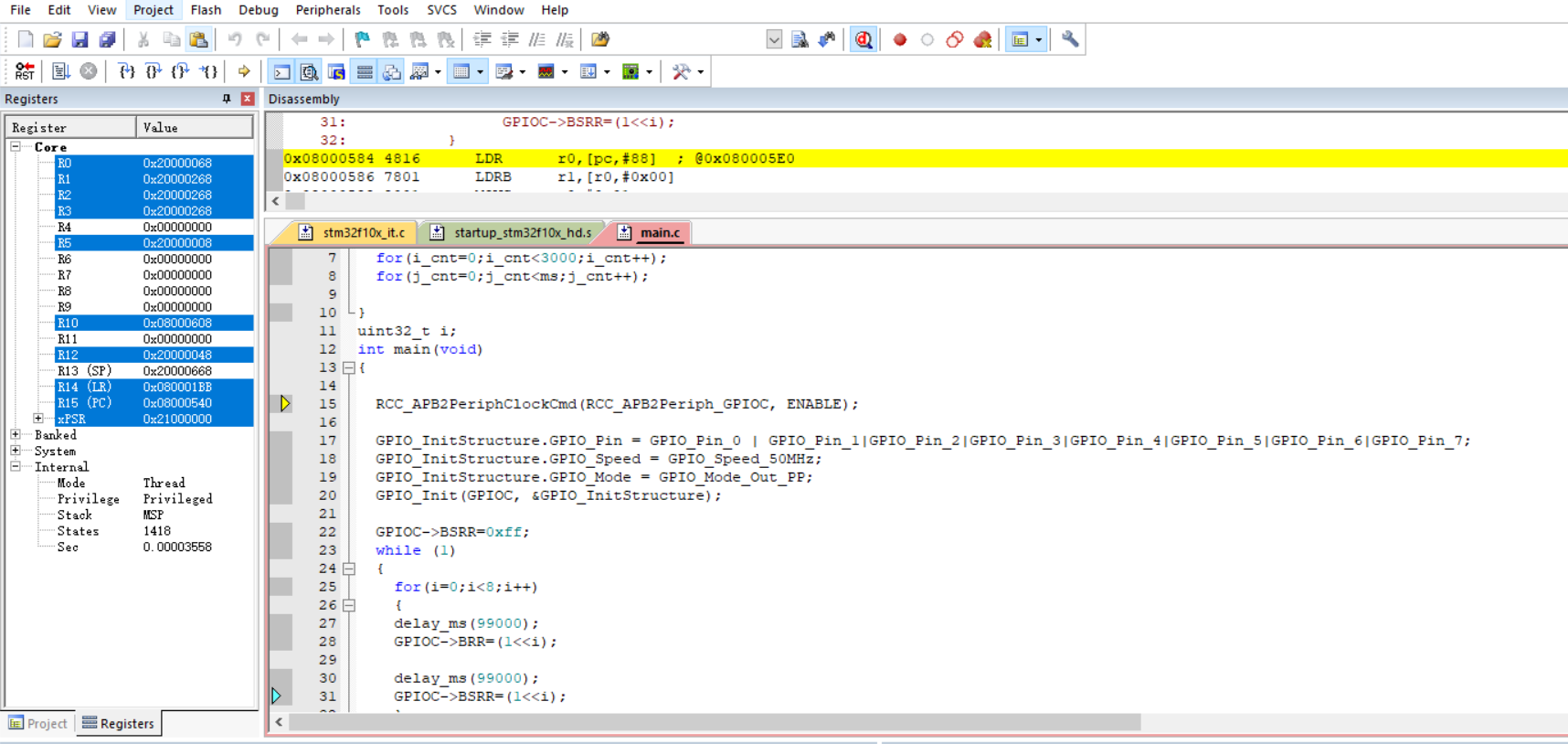1568x744 pixels.
Task: Insert or remove breakpoint red dot
Action: [x=900, y=39]
